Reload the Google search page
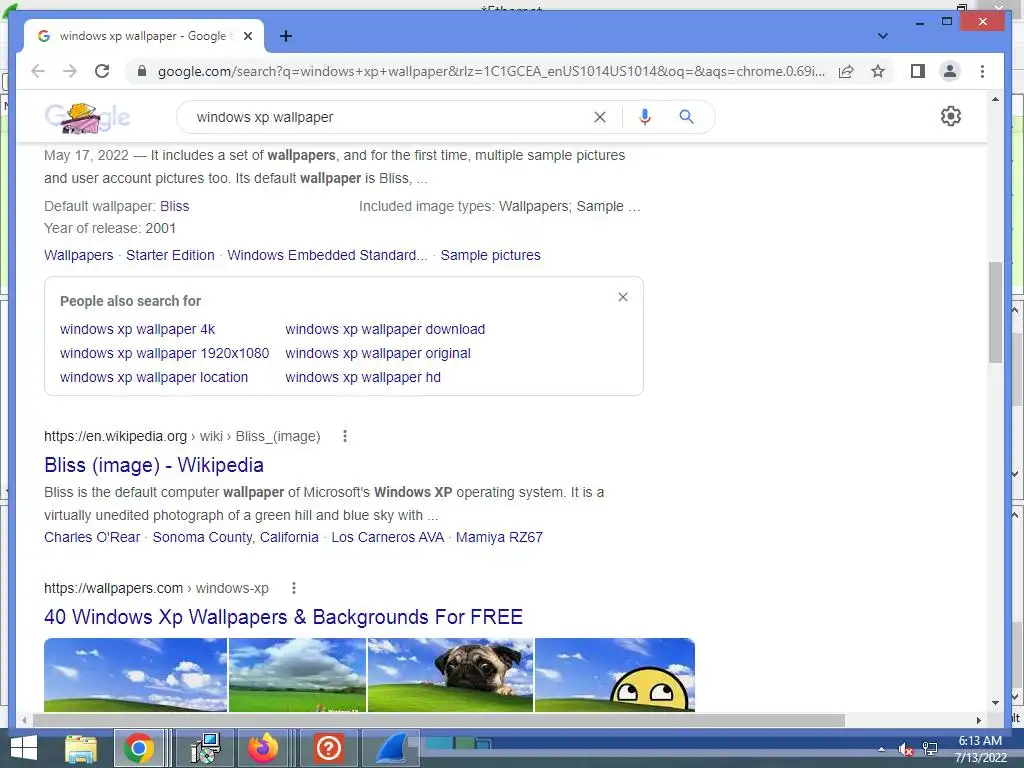Screen dimensions: 1024x768 [102, 71]
